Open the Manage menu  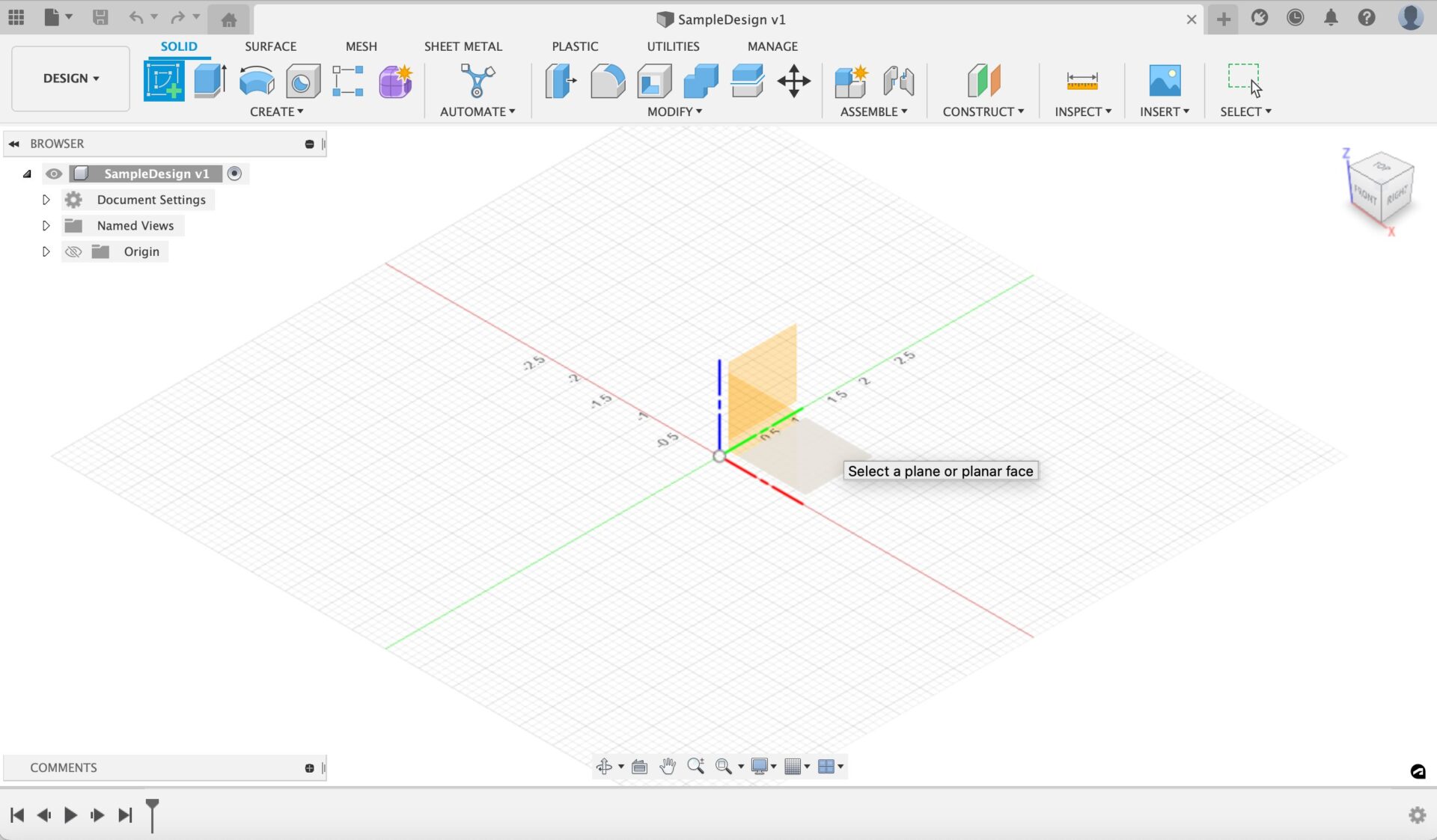772,46
